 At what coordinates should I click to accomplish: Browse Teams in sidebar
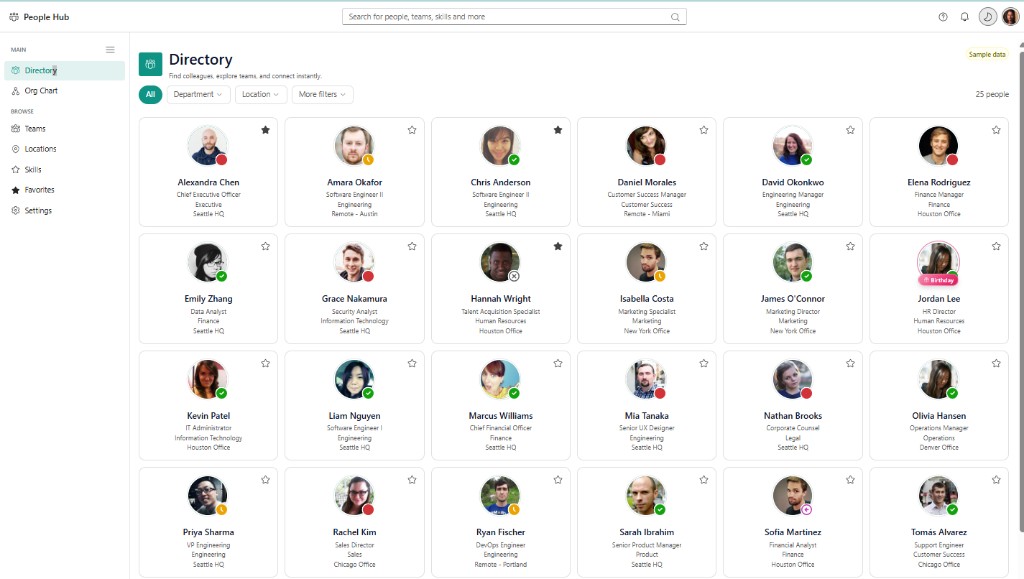click(x=64, y=129)
